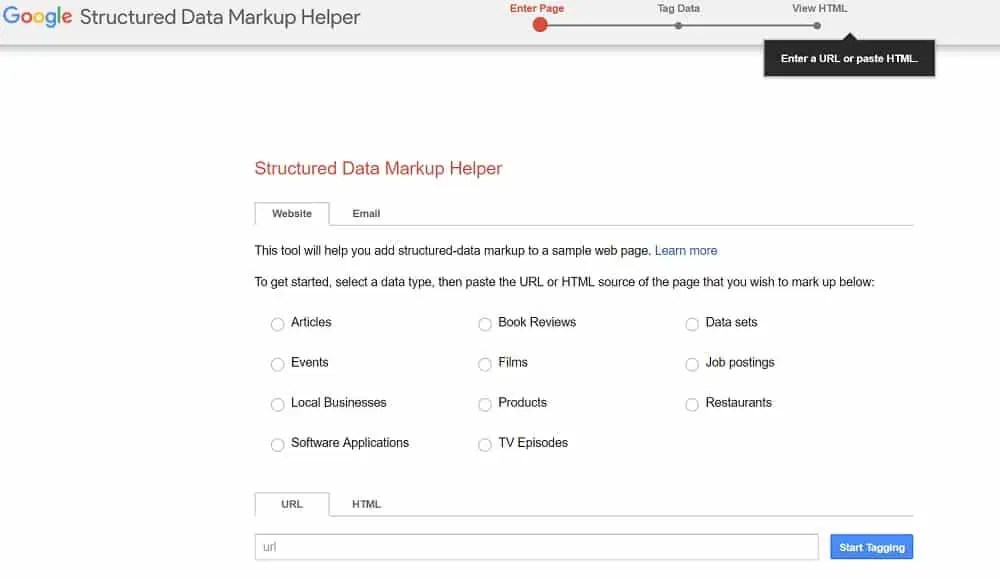Click the View HTML step marker

(x=817, y=26)
